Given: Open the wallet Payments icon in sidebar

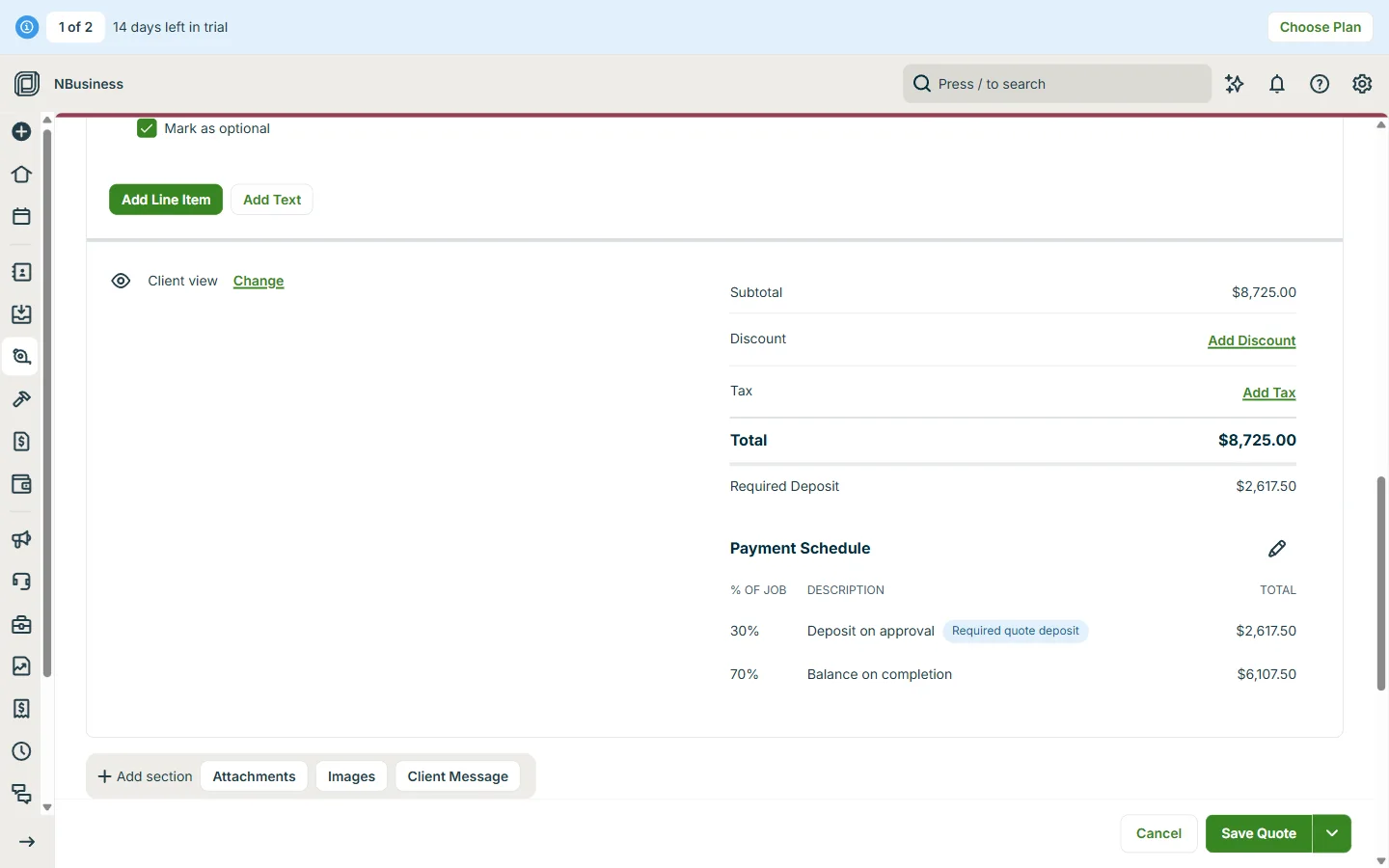Looking at the screenshot, I should (21, 484).
